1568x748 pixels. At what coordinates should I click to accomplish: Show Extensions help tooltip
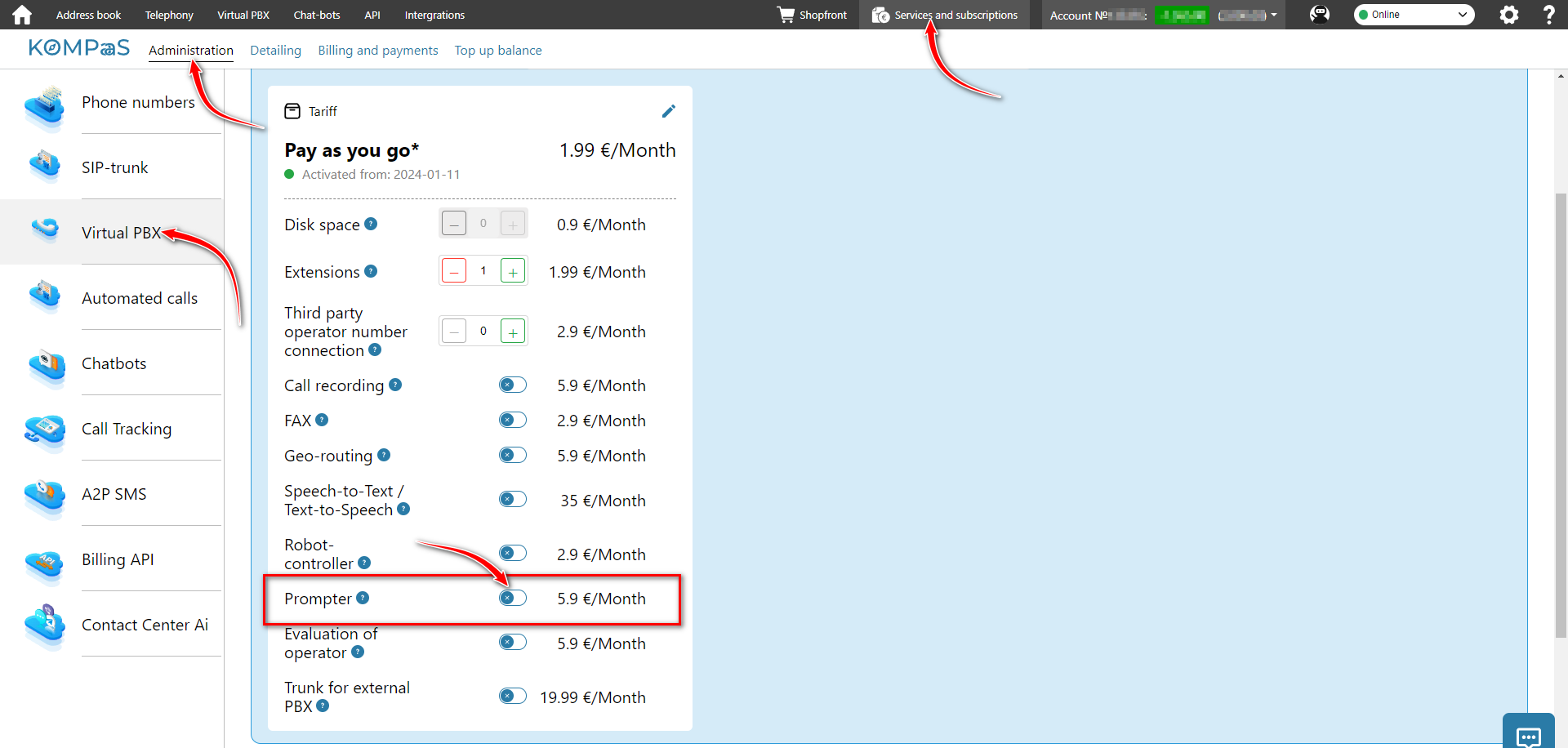(371, 271)
